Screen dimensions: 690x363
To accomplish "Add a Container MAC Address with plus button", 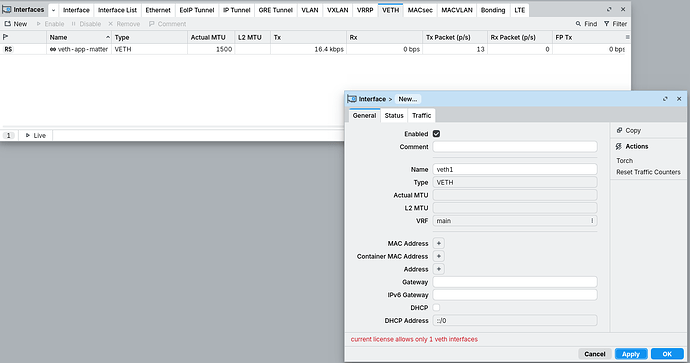I will (x=439, y=256).
